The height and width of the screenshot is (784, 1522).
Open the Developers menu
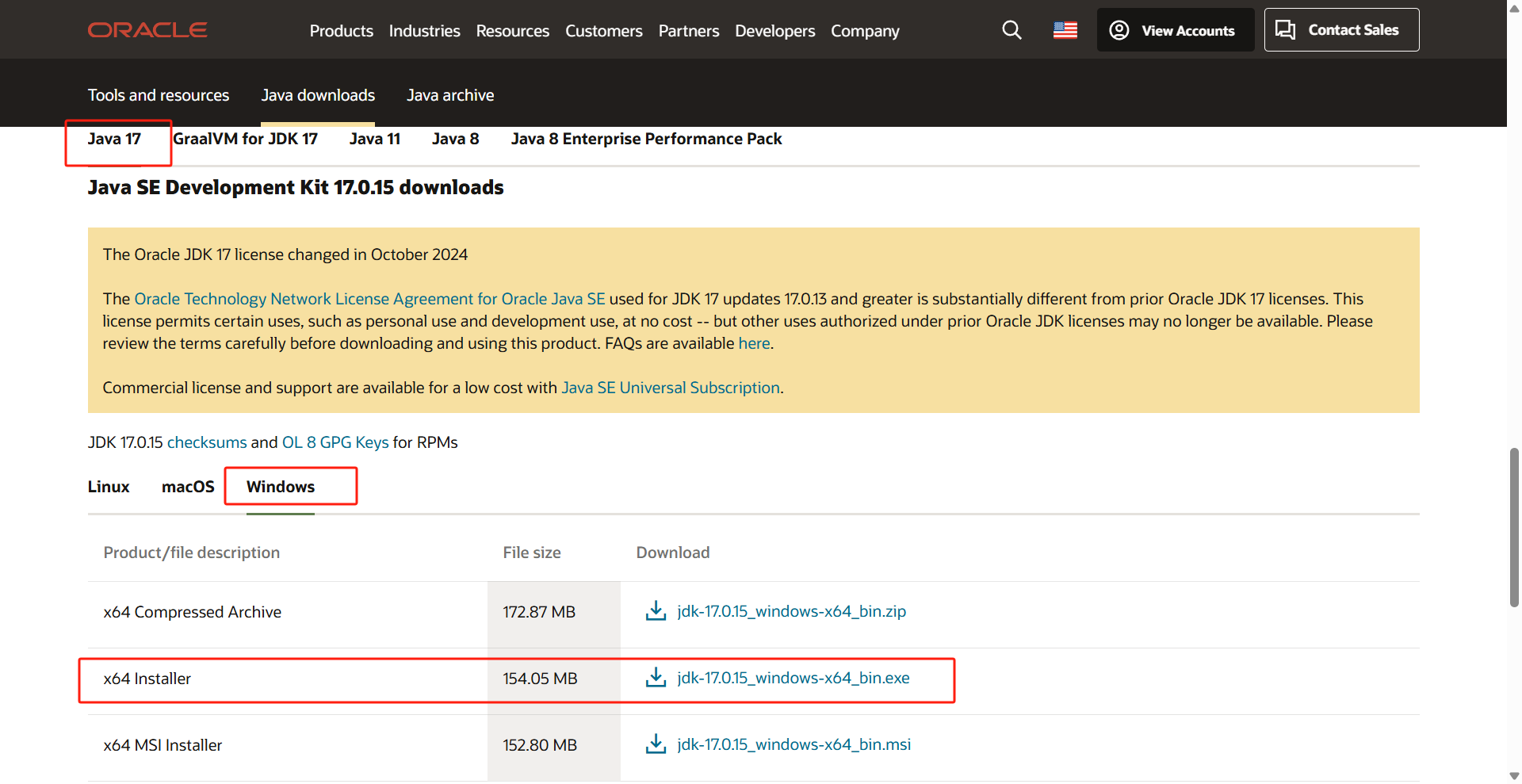pyautogui.click(x=774, y=31)
